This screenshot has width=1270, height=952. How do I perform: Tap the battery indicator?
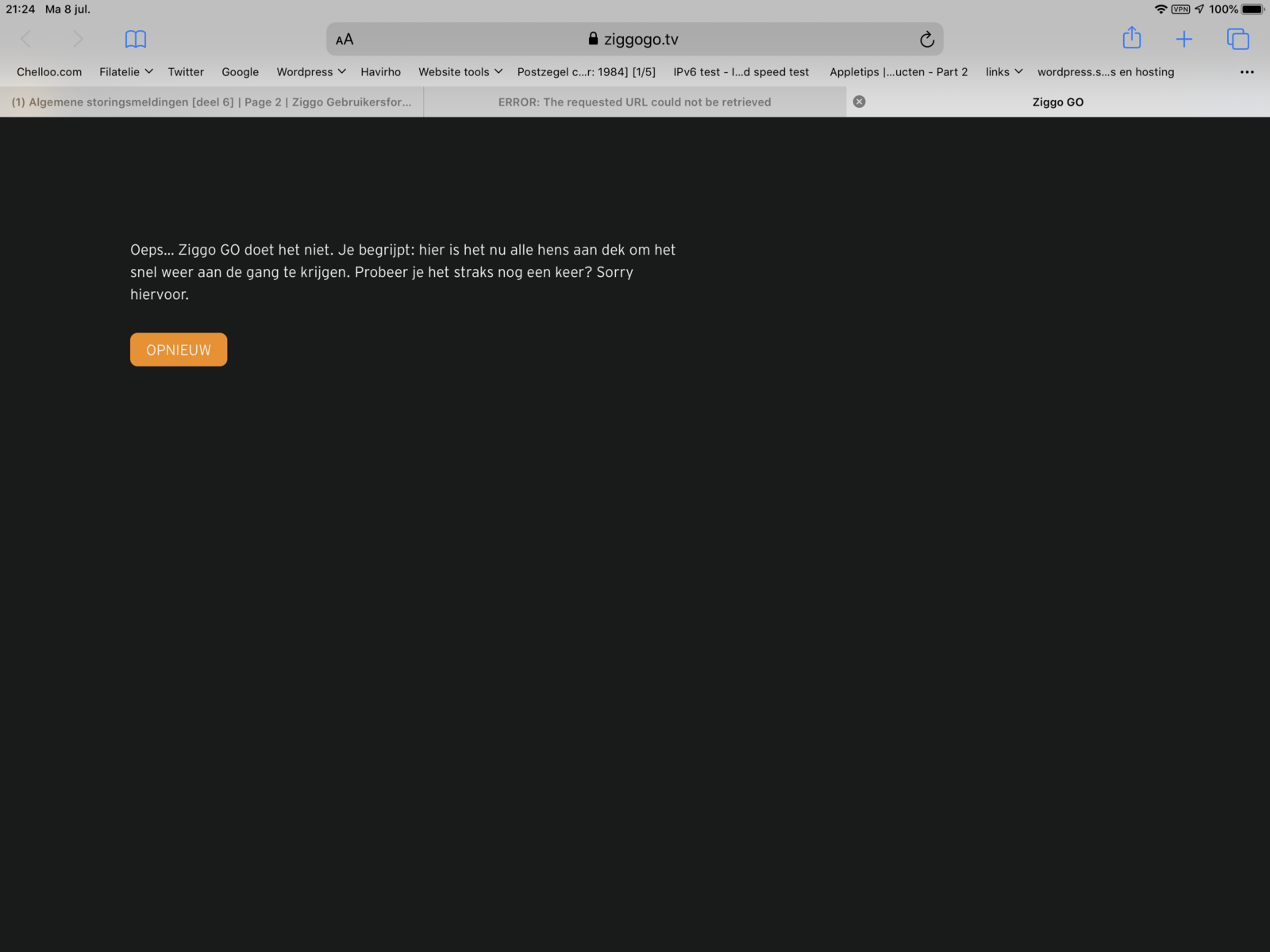click(x=1253, y=10)
